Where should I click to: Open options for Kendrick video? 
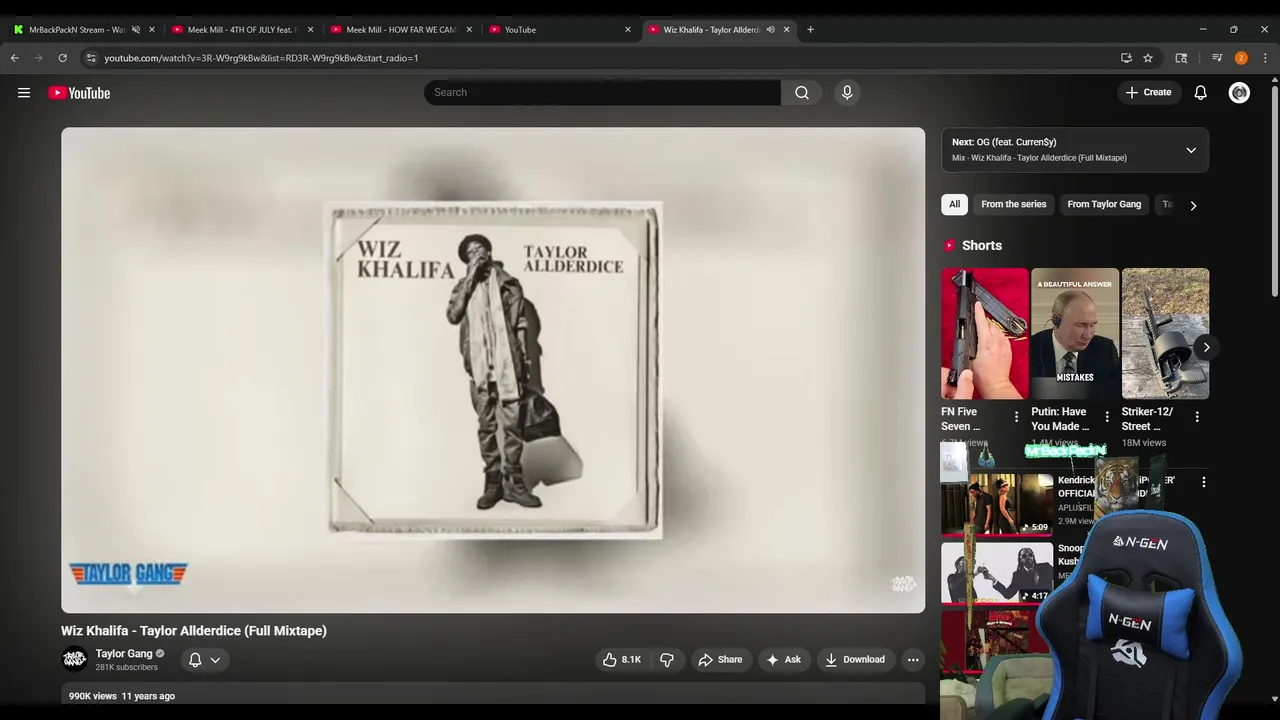[1204, 482]
